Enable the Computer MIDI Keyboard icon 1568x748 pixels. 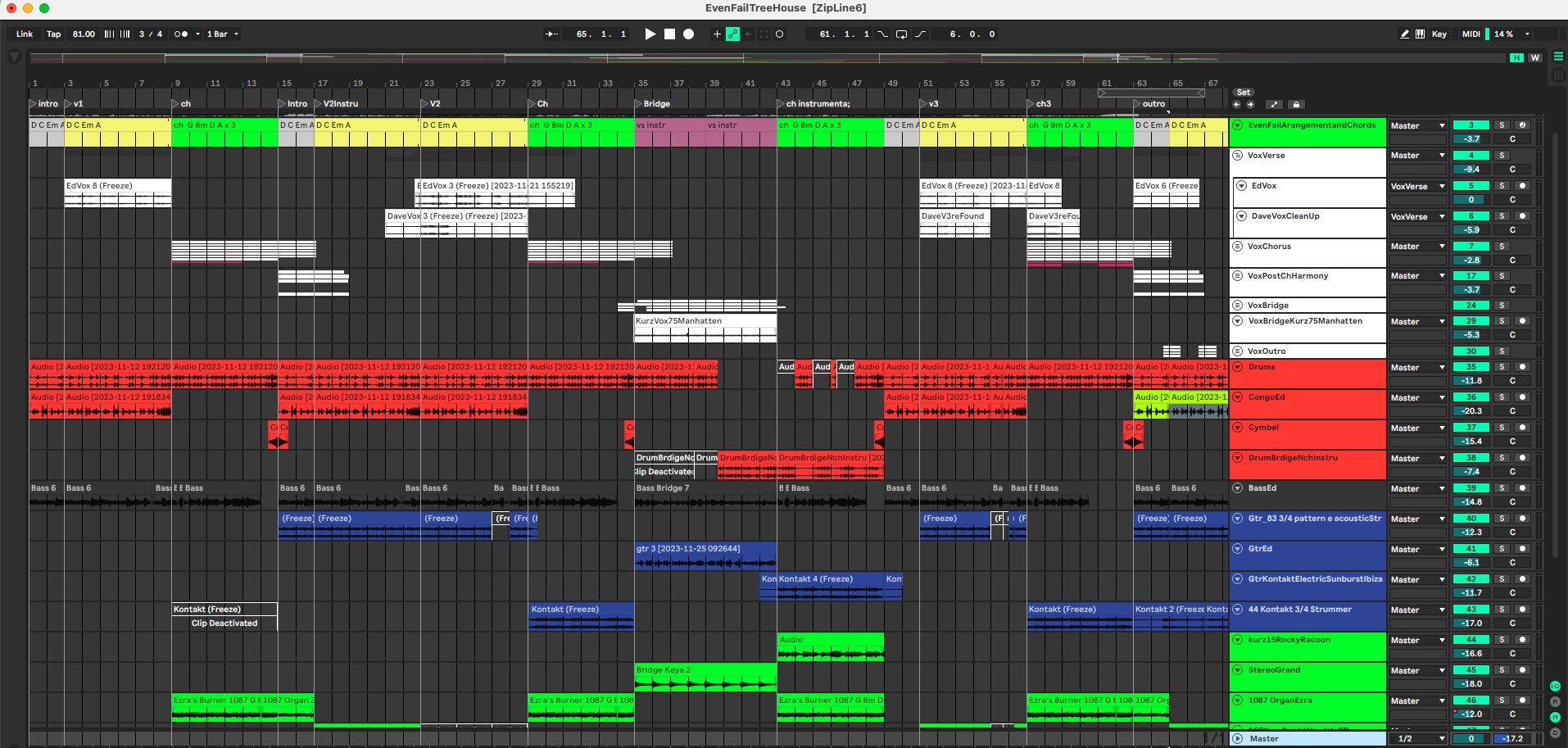coord(1420,34)
